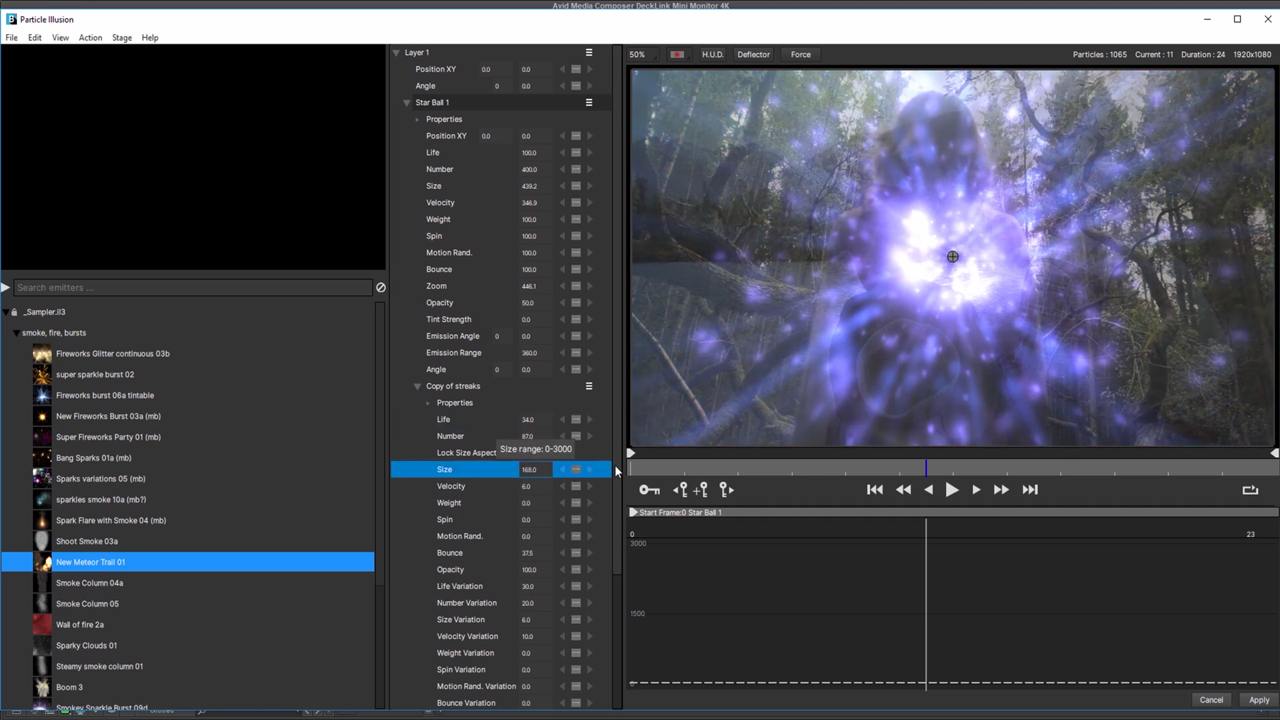The width and height of the screenshot is (1280, 720).
Task: Go to the previous keyframe
Action: [680, 490]
